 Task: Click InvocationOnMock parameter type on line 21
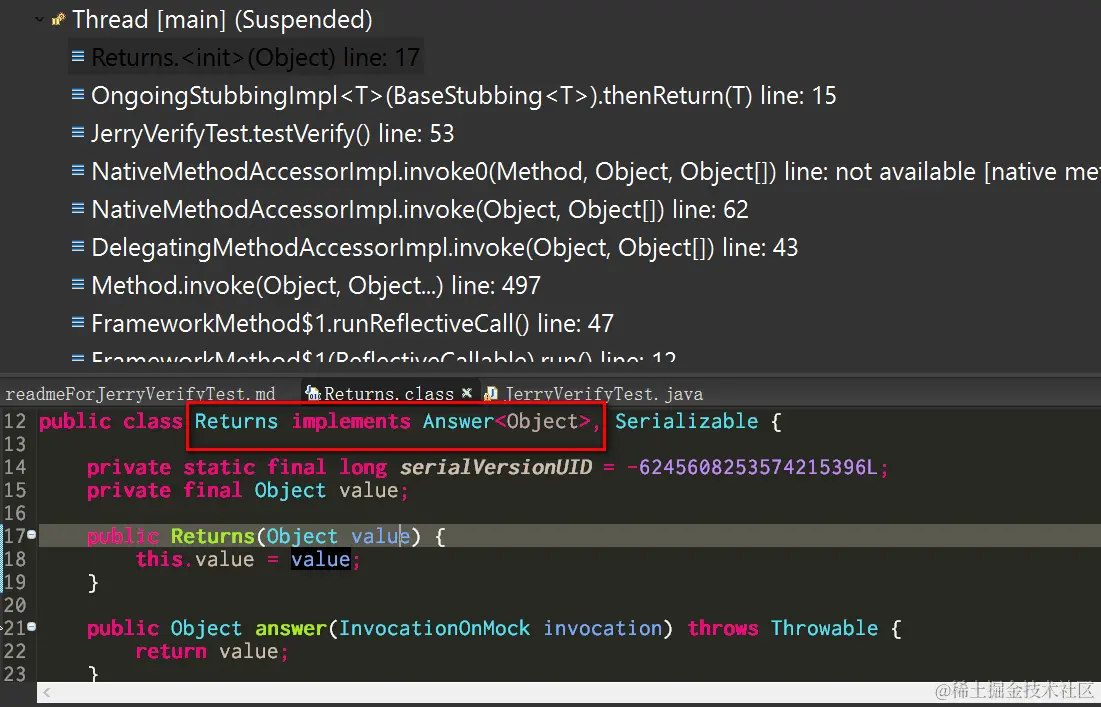pyautogui.click(x=434, y=628)
